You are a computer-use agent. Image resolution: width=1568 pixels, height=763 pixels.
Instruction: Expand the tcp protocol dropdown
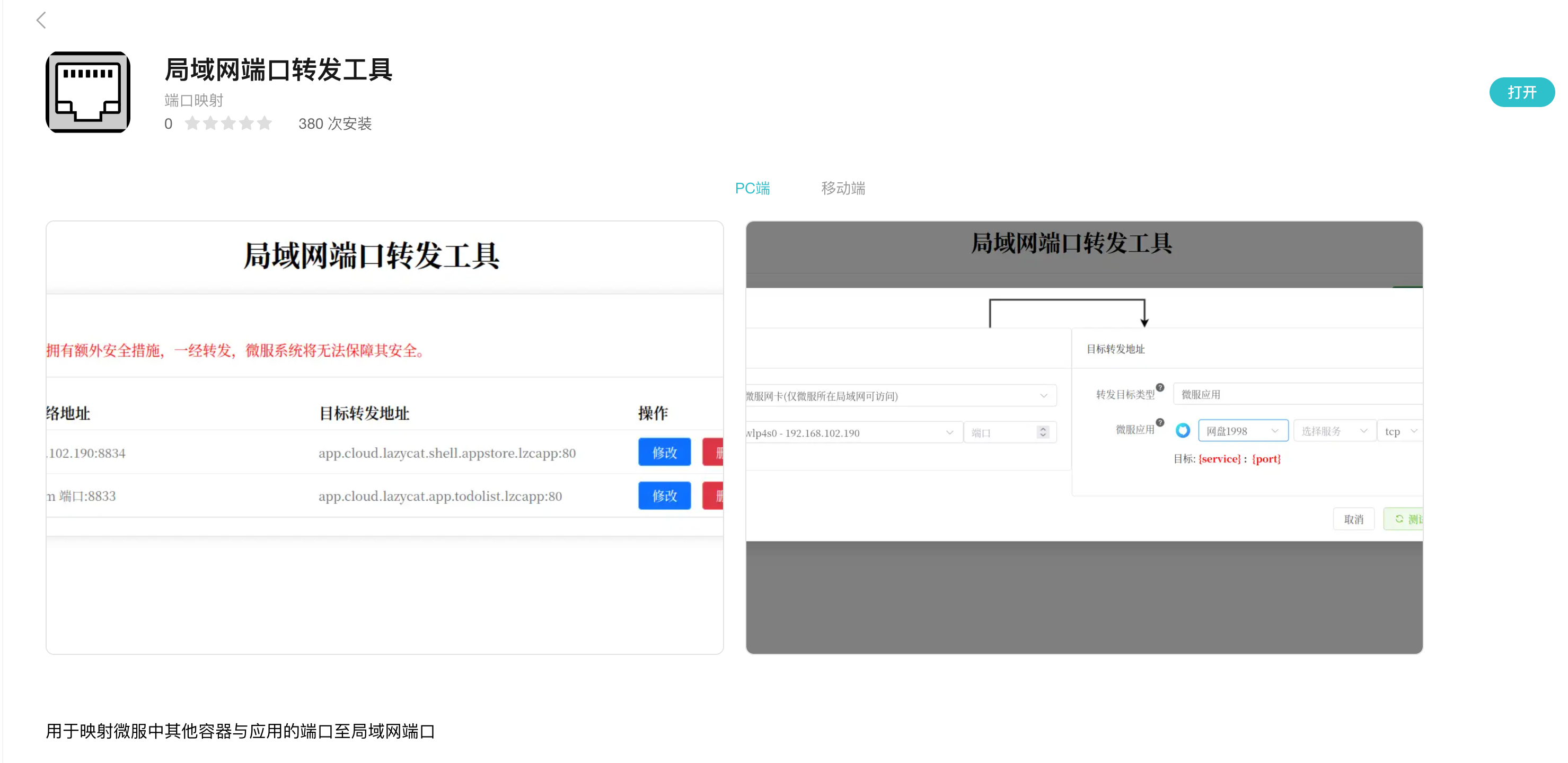1400,431
